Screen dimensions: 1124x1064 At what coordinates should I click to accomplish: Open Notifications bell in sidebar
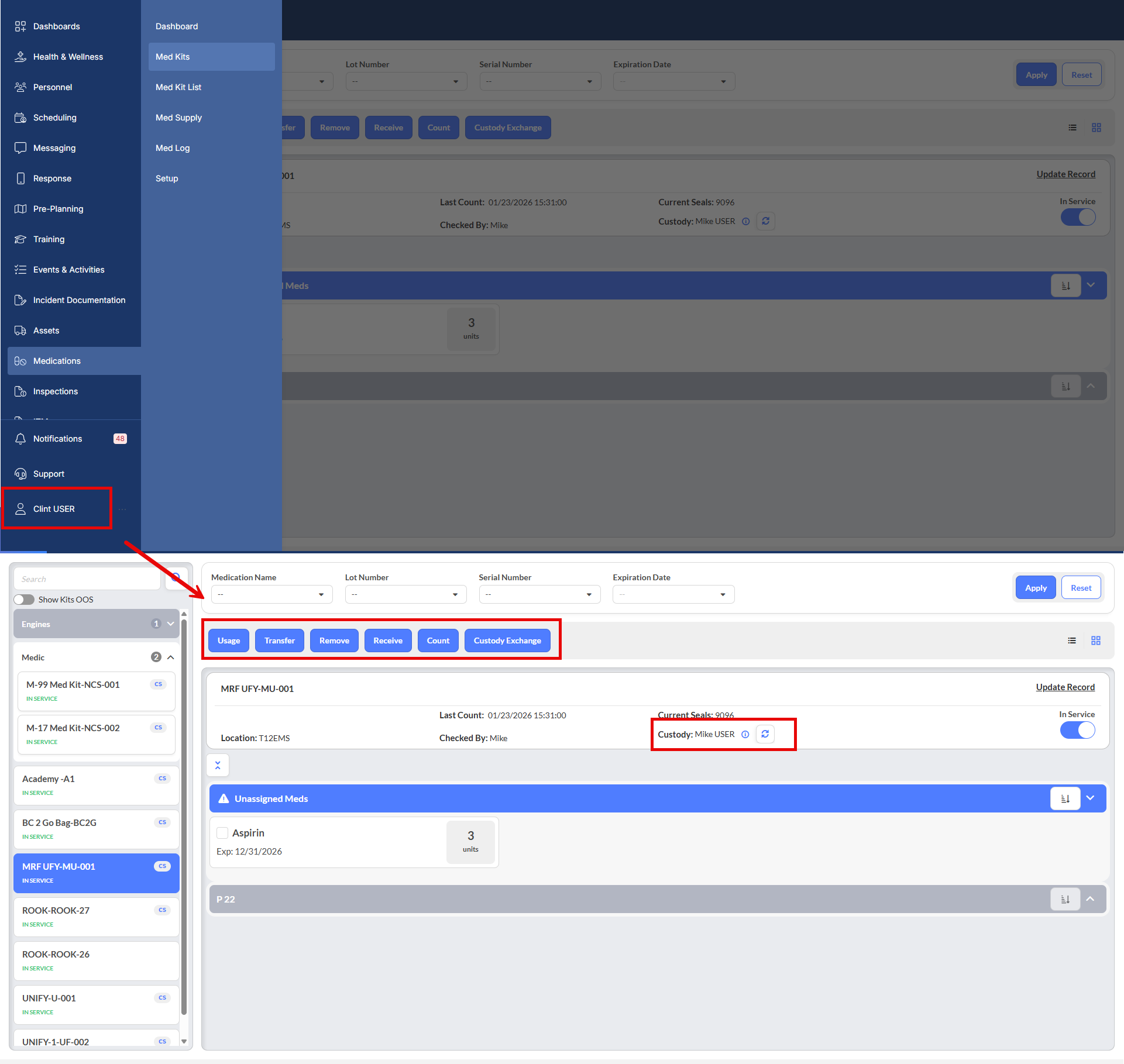click(20, 439)
